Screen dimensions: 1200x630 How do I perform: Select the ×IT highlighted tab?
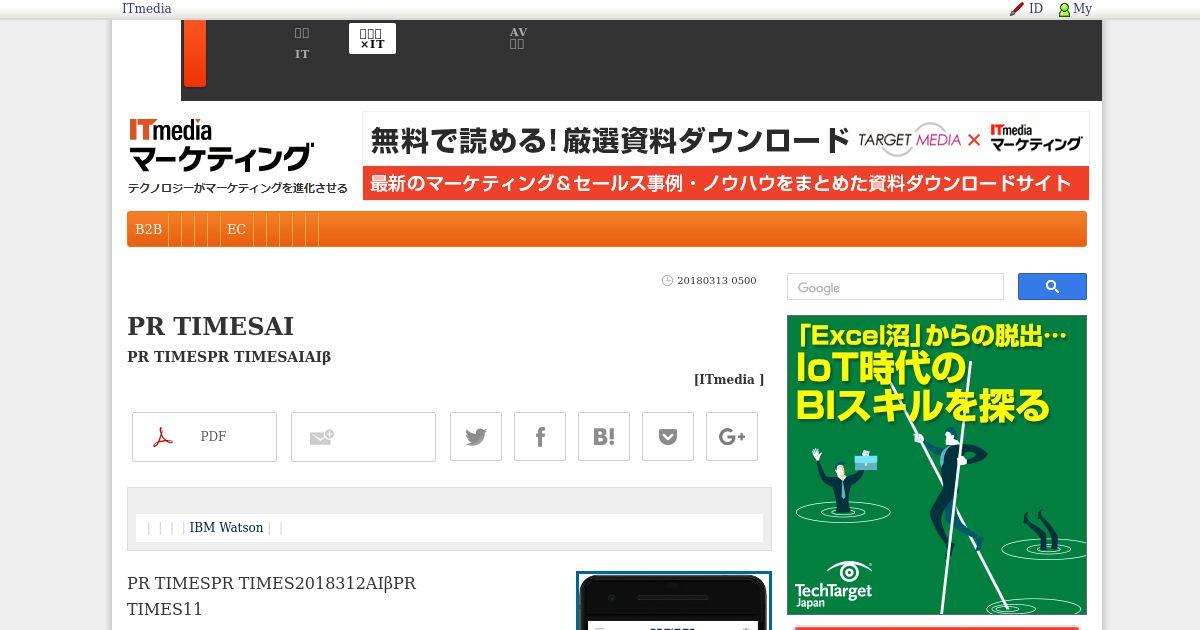coord(372,39)
